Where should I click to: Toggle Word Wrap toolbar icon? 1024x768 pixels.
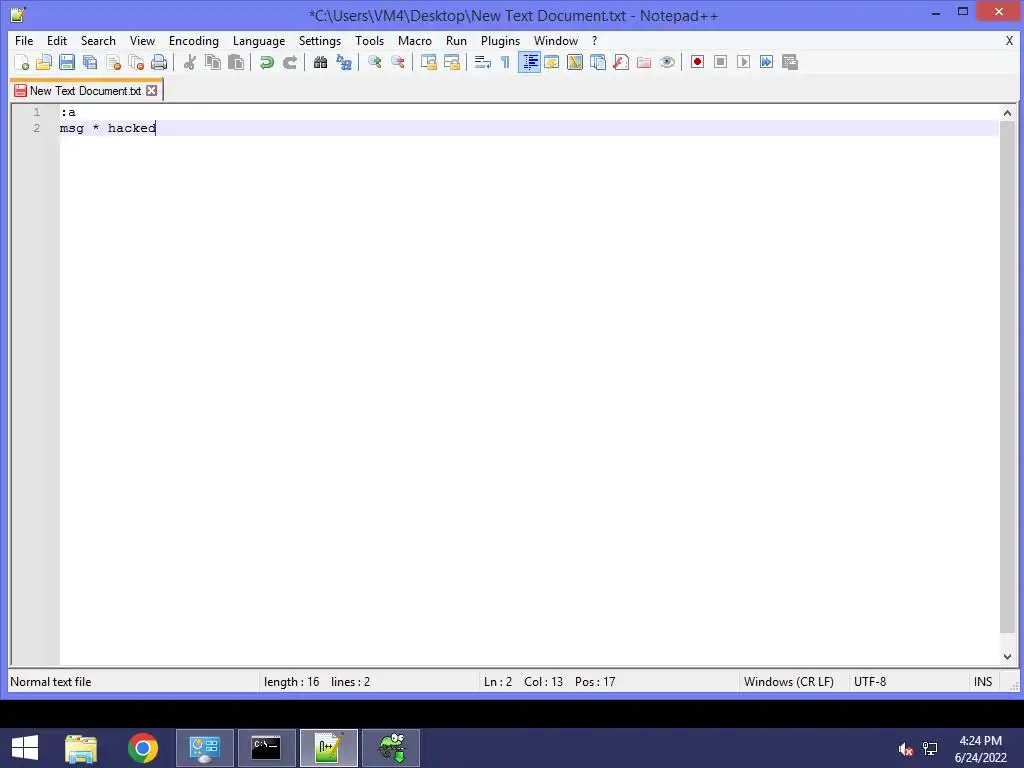(483, 62)
